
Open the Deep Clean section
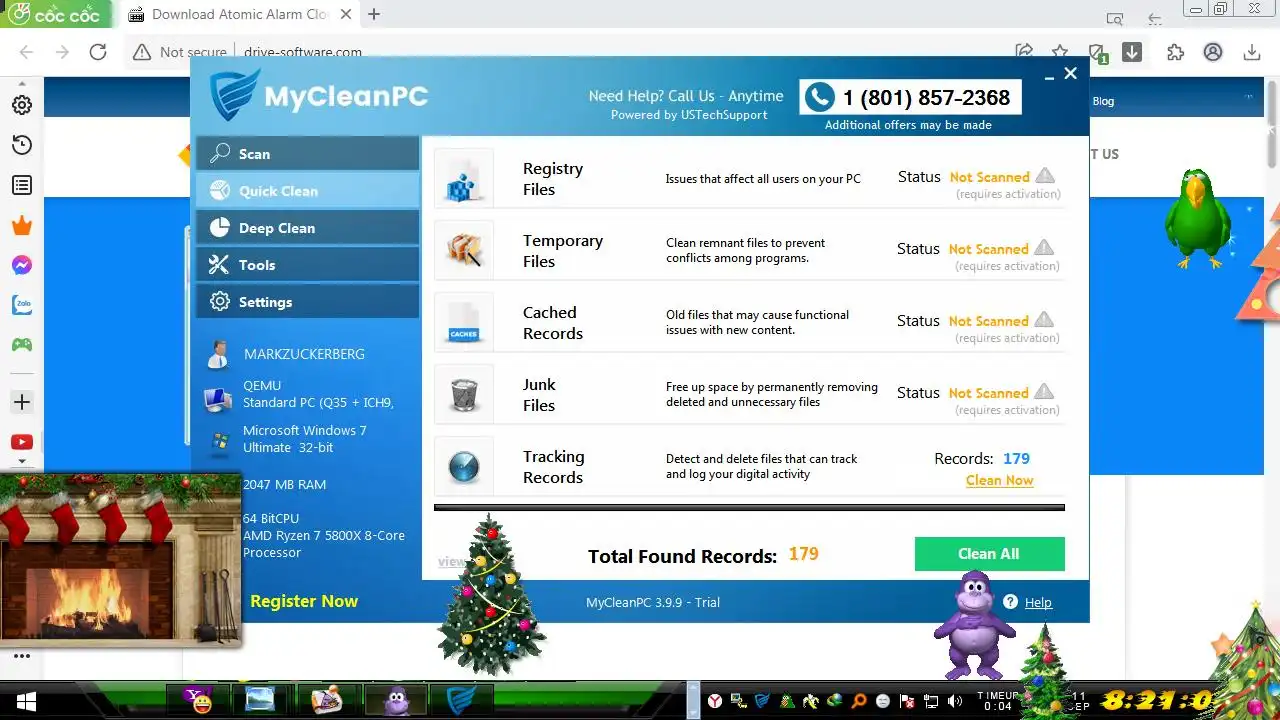coord(307,228)
